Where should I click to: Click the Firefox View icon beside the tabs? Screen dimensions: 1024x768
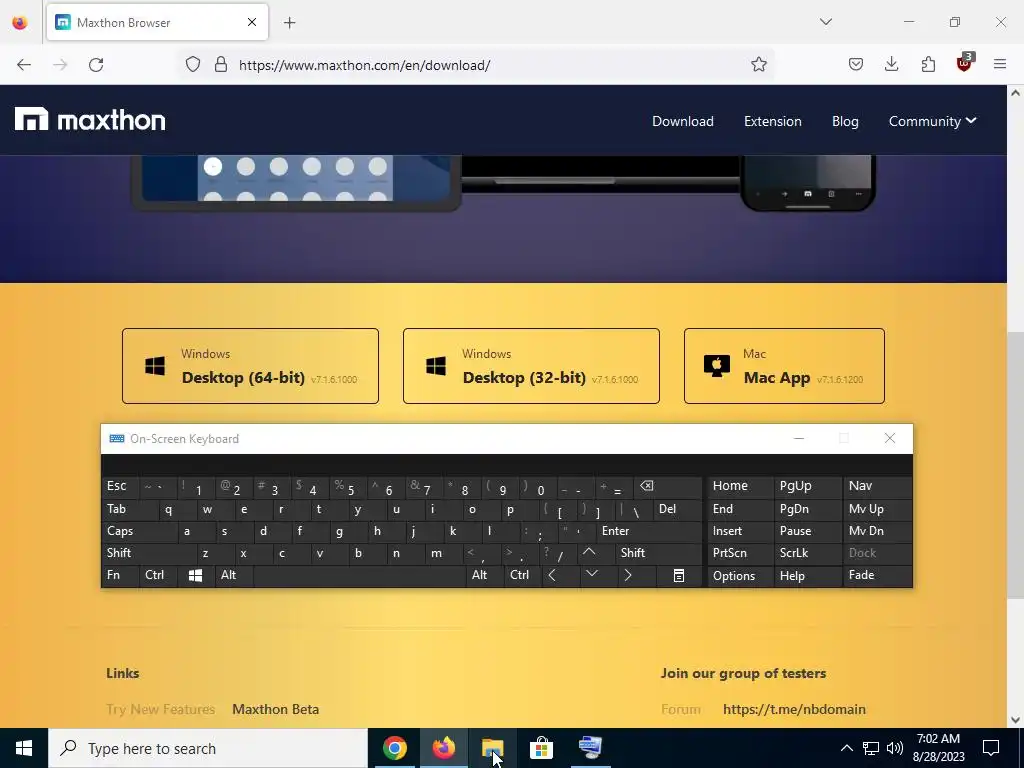click(20, 23)
